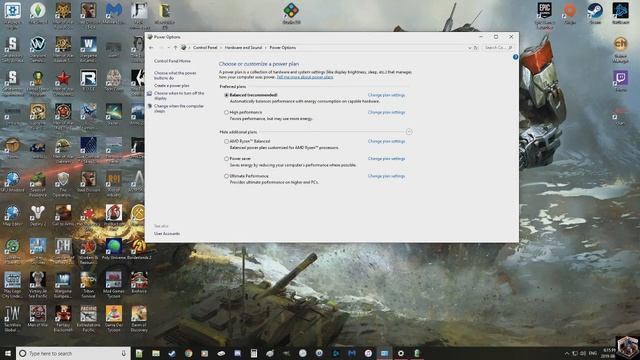Open the Poly Universe desktop shortcut

[x=113, y=249]
